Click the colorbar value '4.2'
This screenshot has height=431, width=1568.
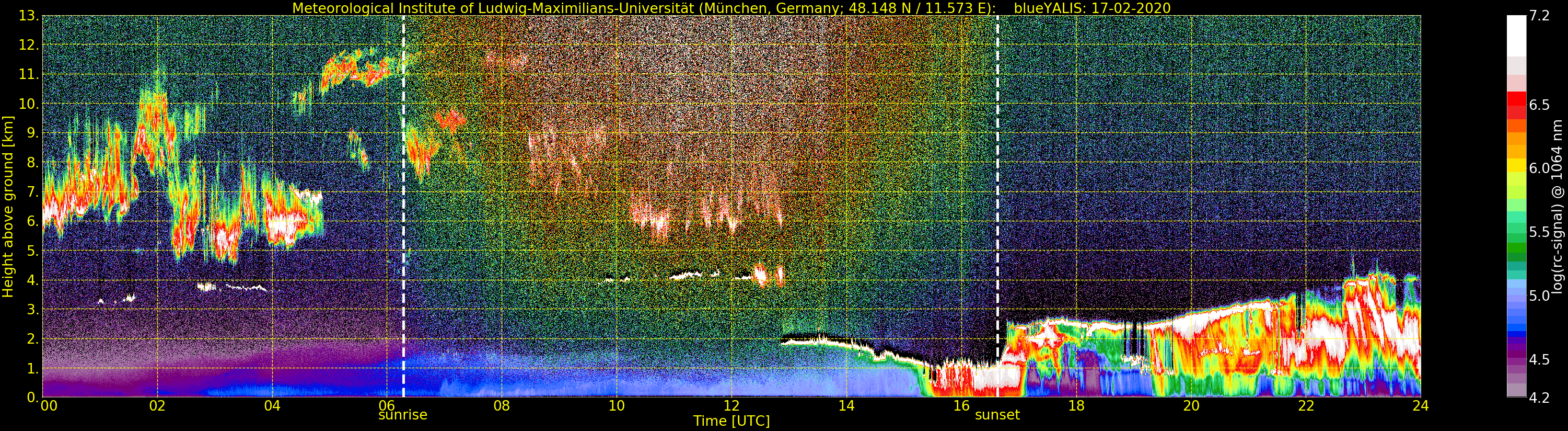point(1539,398)
